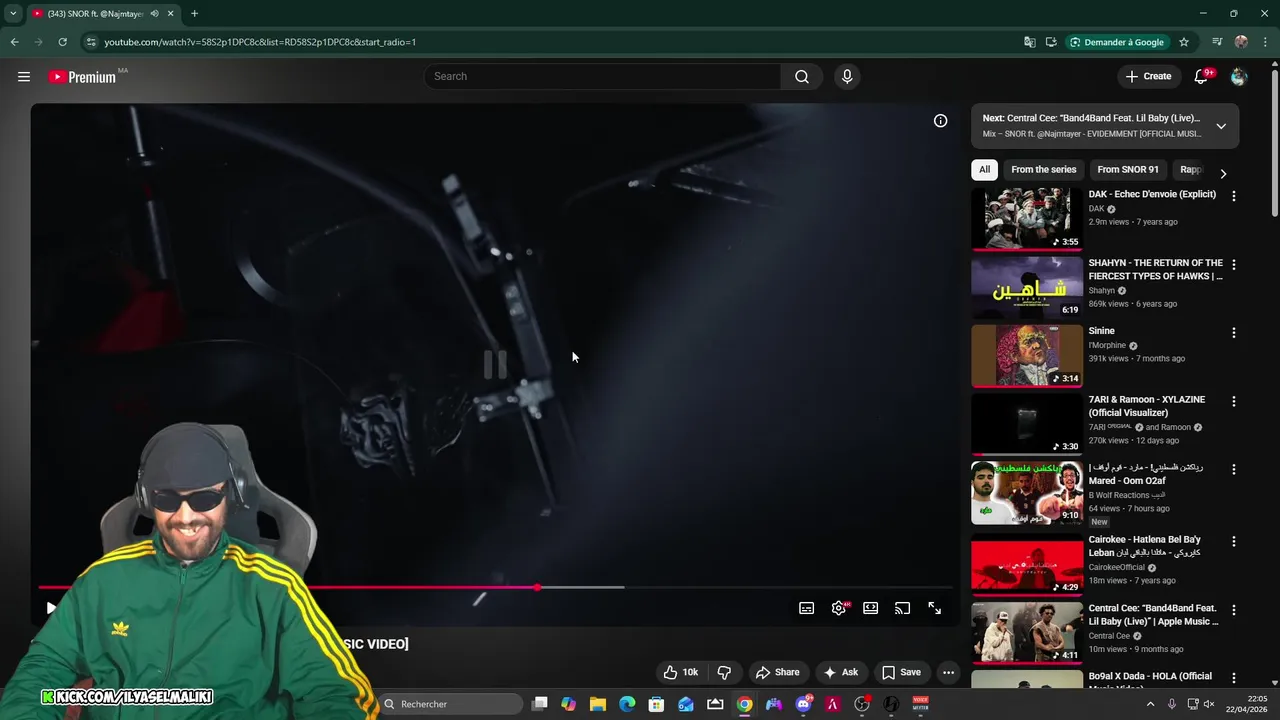Select From SNOR 91 chip

(1127, 170)
